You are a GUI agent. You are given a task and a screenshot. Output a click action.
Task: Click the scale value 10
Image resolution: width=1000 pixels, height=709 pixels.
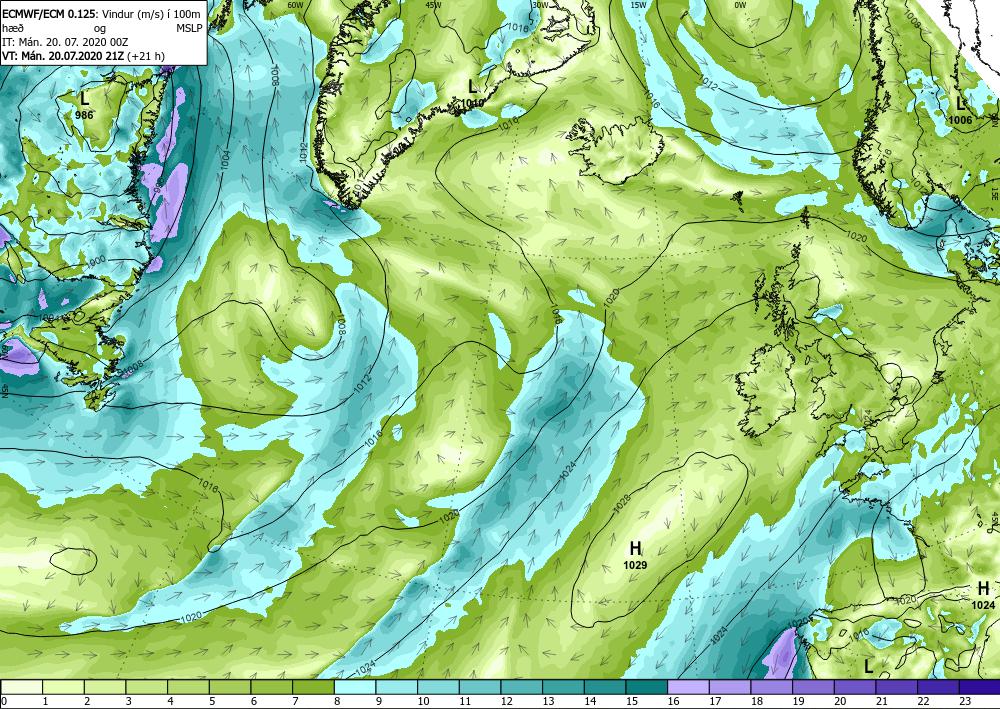423,702
